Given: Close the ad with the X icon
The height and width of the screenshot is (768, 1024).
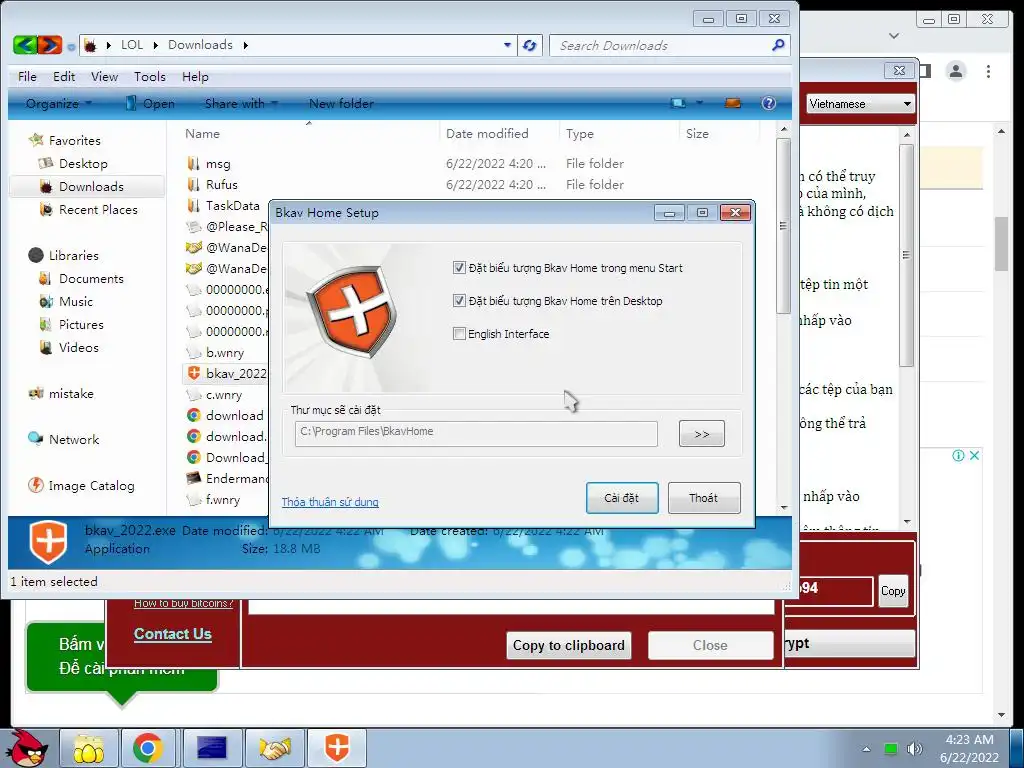Looking at the screenshot, I should point(974,455).
